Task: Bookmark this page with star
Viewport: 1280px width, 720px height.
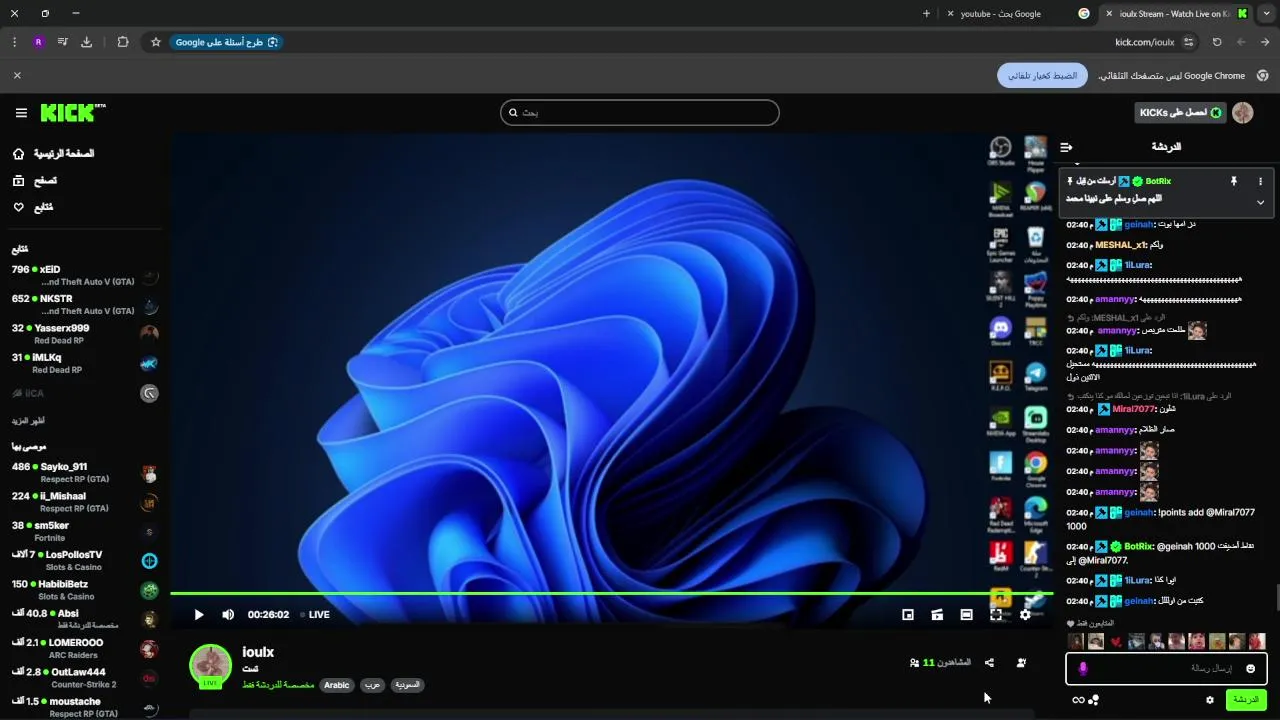Action: [155, 42]
